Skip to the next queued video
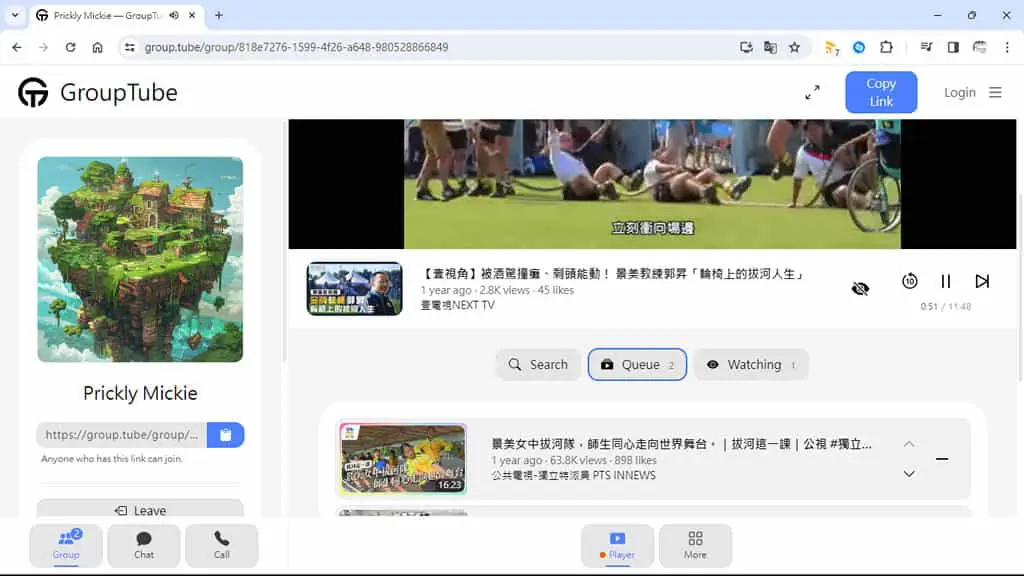 982,281
